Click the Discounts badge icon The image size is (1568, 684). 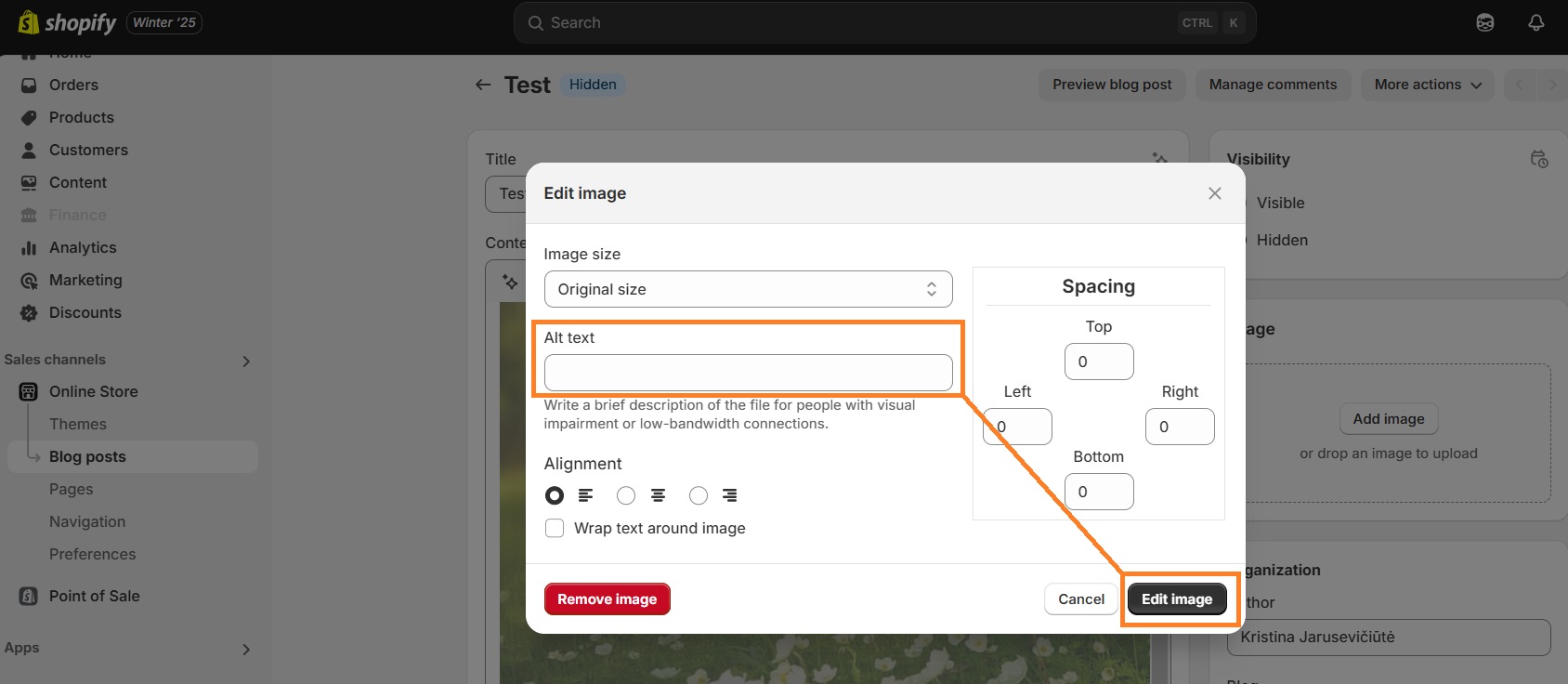pos(29,312)
